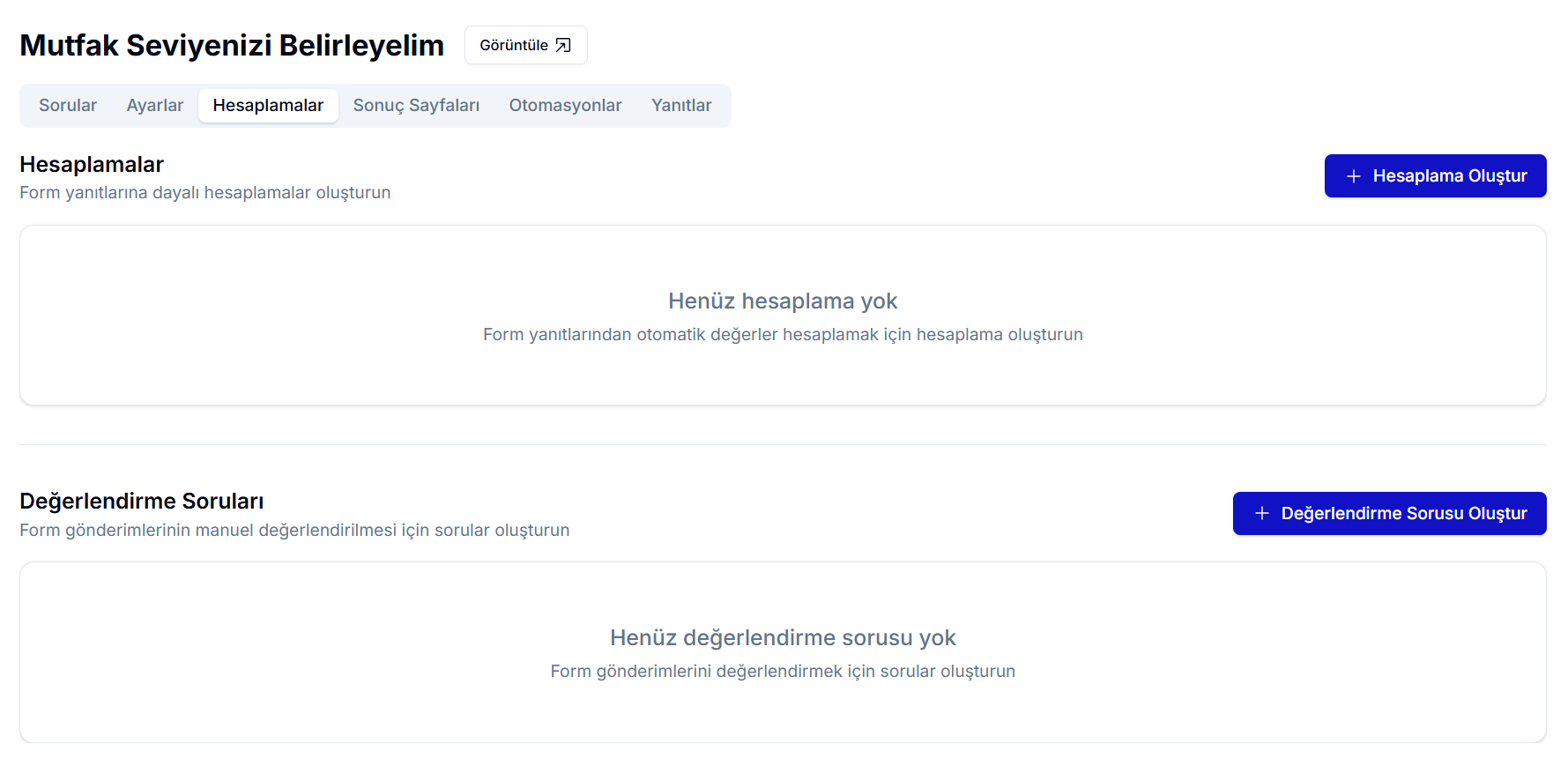Click the description under the Hesaplamalar heading
Screen dimensions: 1568x766
click(204, 192)
